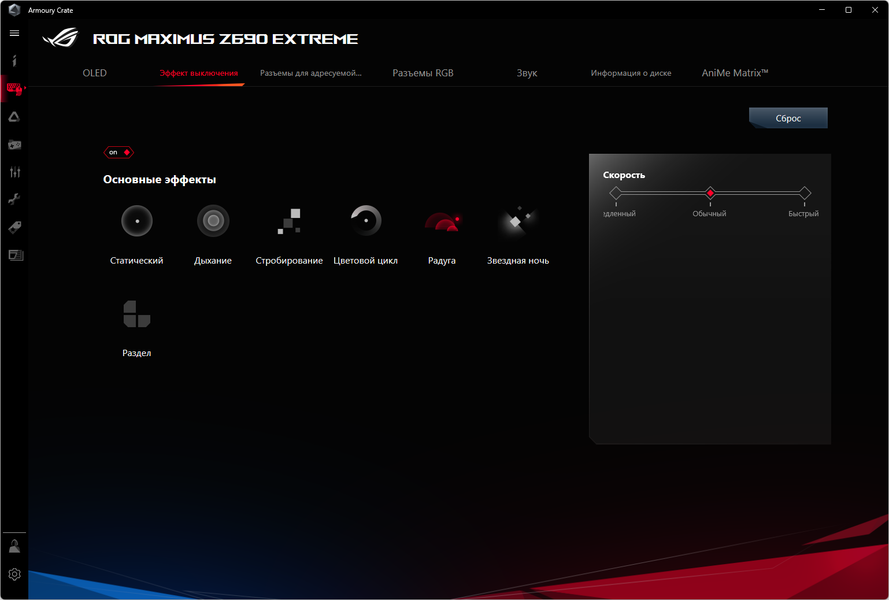
Task: Select the Звездная ночь lighting effect
Action: (x=518, y=235)
